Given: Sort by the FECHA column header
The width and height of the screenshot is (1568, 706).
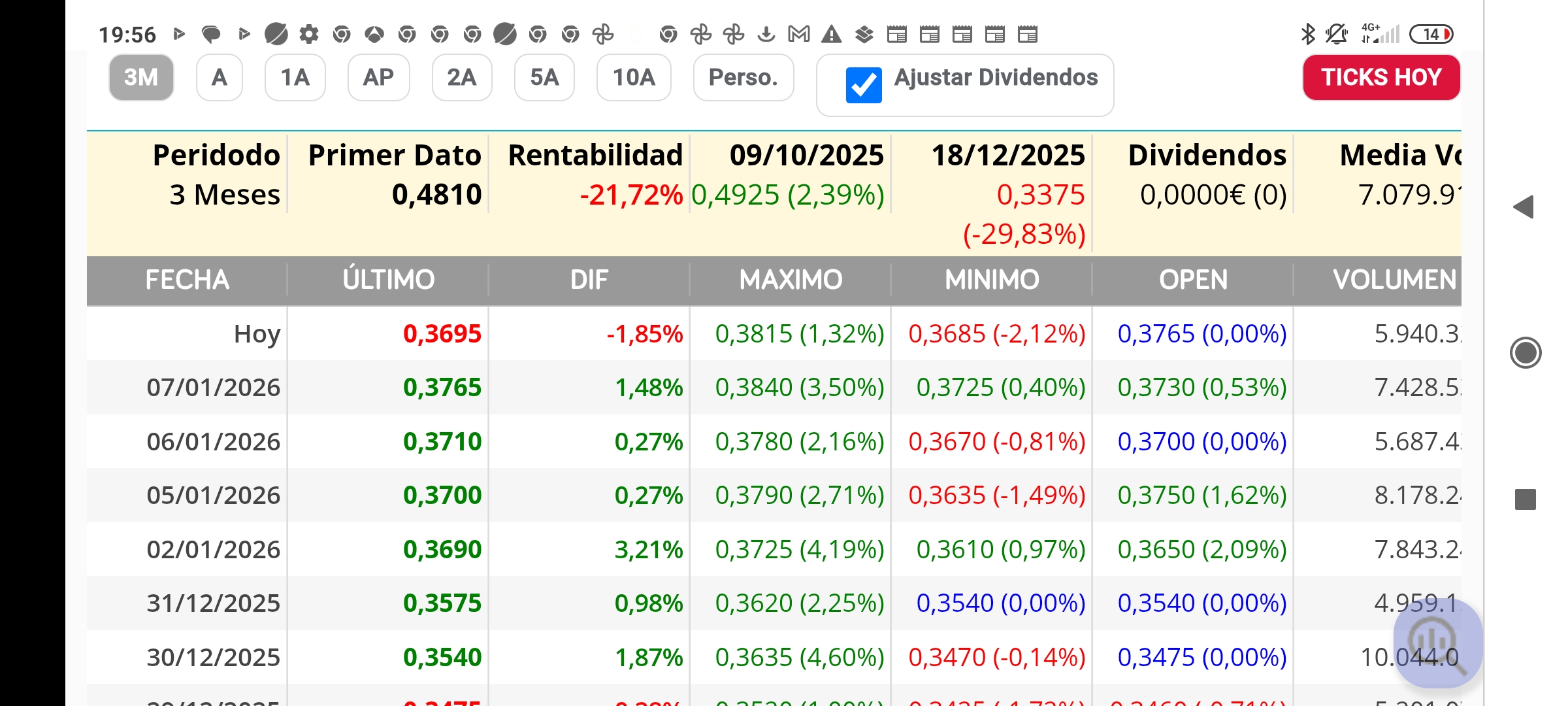Looking at the screenshot, I should click(x=187, y=280).
